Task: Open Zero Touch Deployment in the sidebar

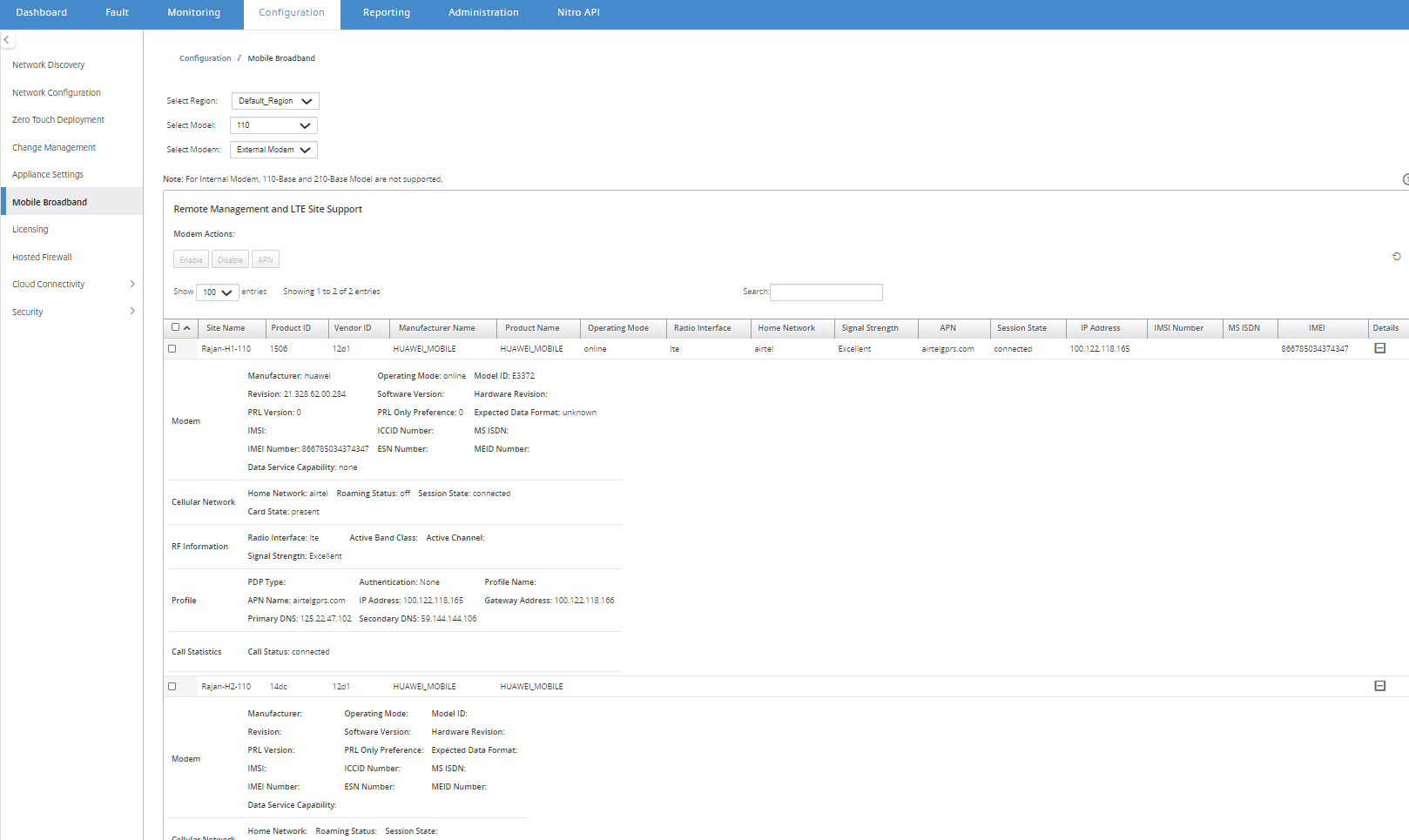Action: [x=58, y=120]
